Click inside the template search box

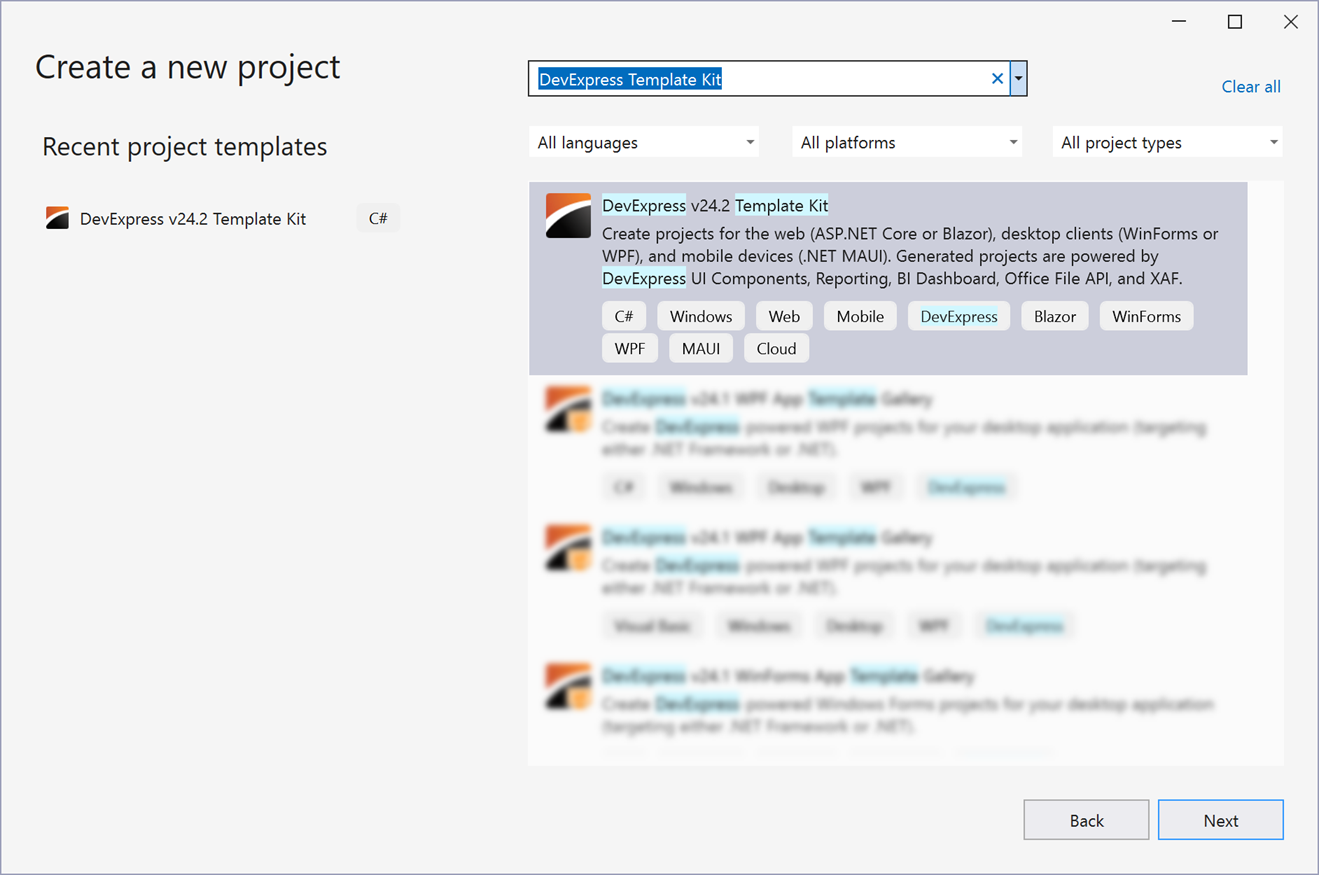pos(760,79)
